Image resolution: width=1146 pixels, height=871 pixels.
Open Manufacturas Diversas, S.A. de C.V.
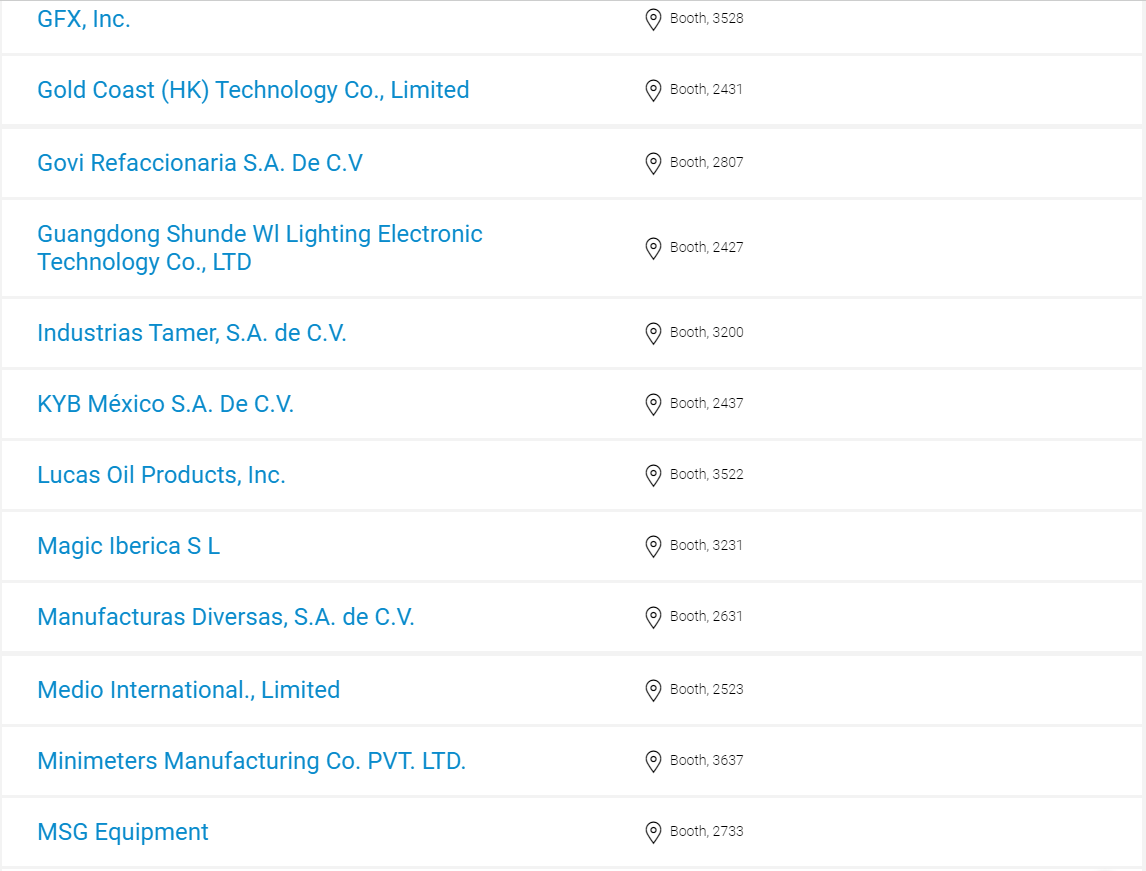coord(227,617)
